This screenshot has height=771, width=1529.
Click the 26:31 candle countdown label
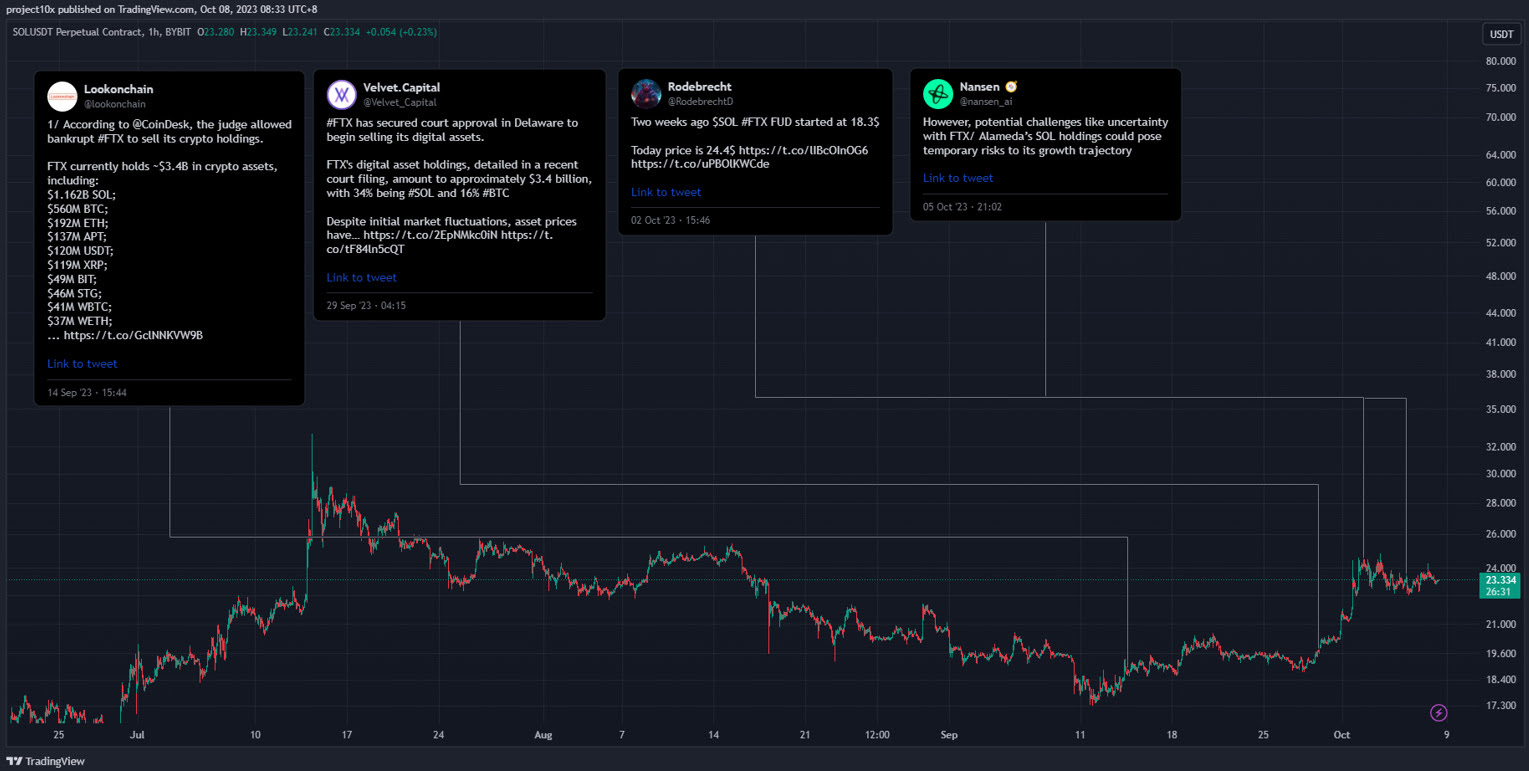[1500, 592]
